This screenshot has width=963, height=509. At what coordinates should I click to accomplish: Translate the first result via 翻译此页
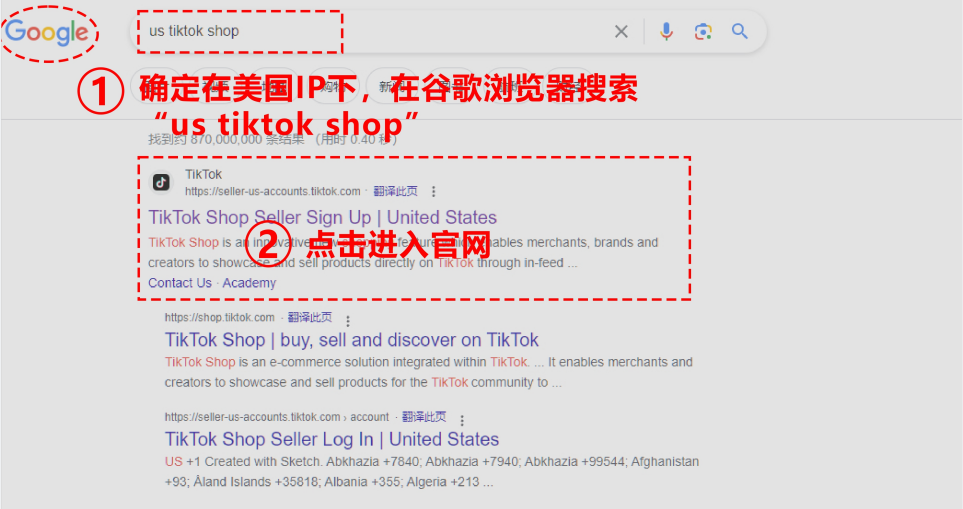396,192
